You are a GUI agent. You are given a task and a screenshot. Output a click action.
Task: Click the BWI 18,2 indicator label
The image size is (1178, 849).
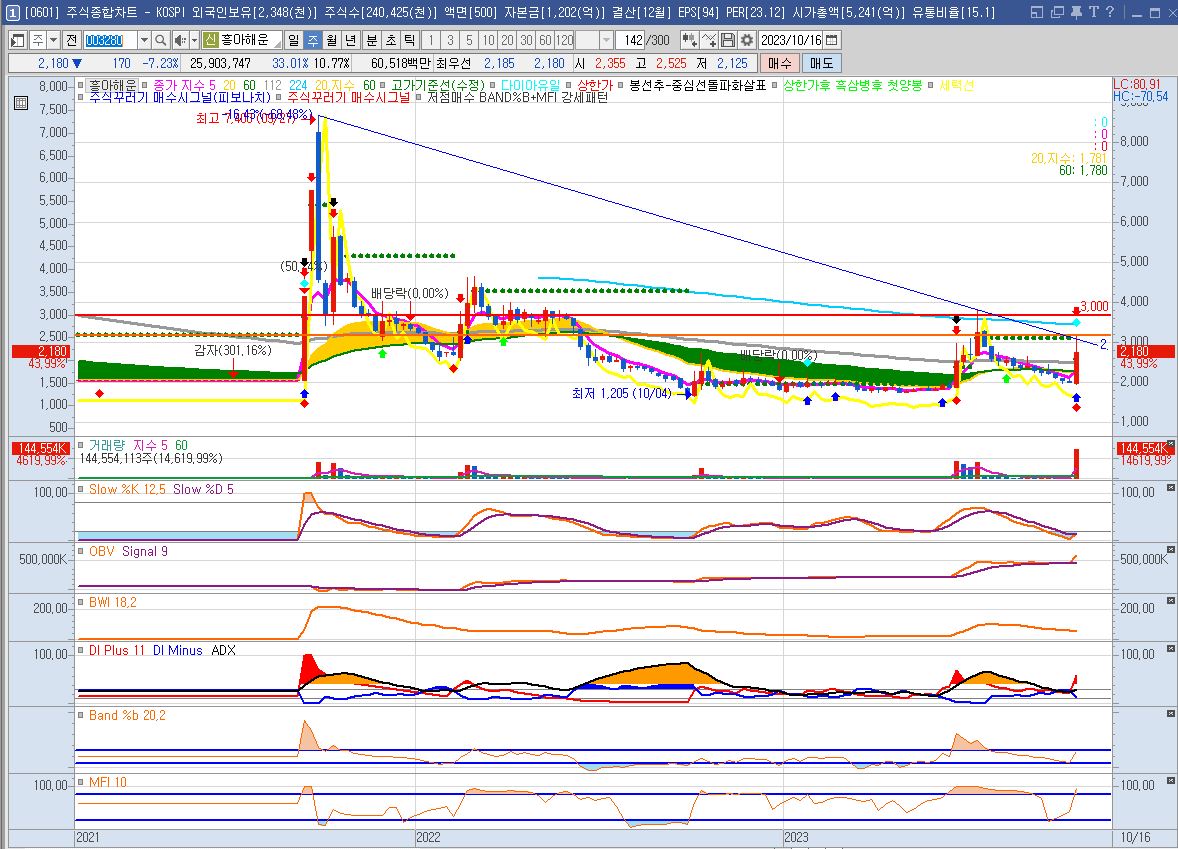point(113,602)
